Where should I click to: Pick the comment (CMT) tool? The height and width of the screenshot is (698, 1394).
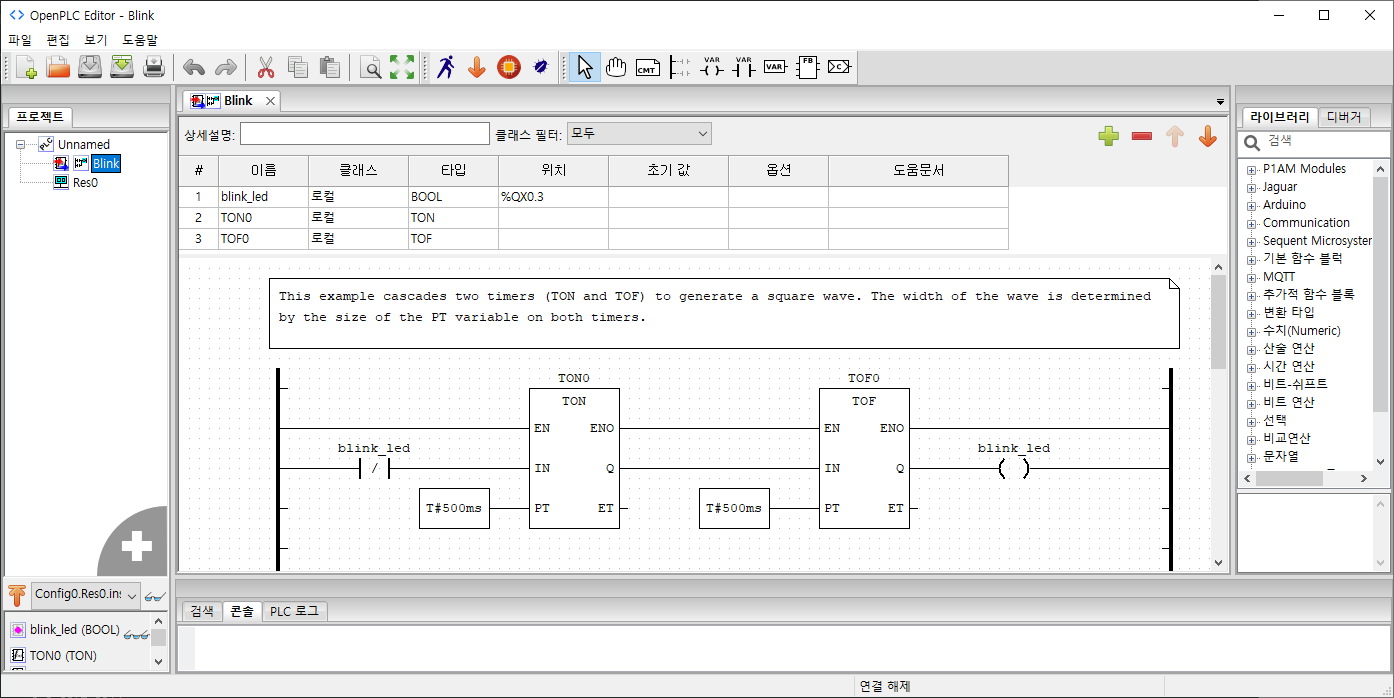[647, 67]
